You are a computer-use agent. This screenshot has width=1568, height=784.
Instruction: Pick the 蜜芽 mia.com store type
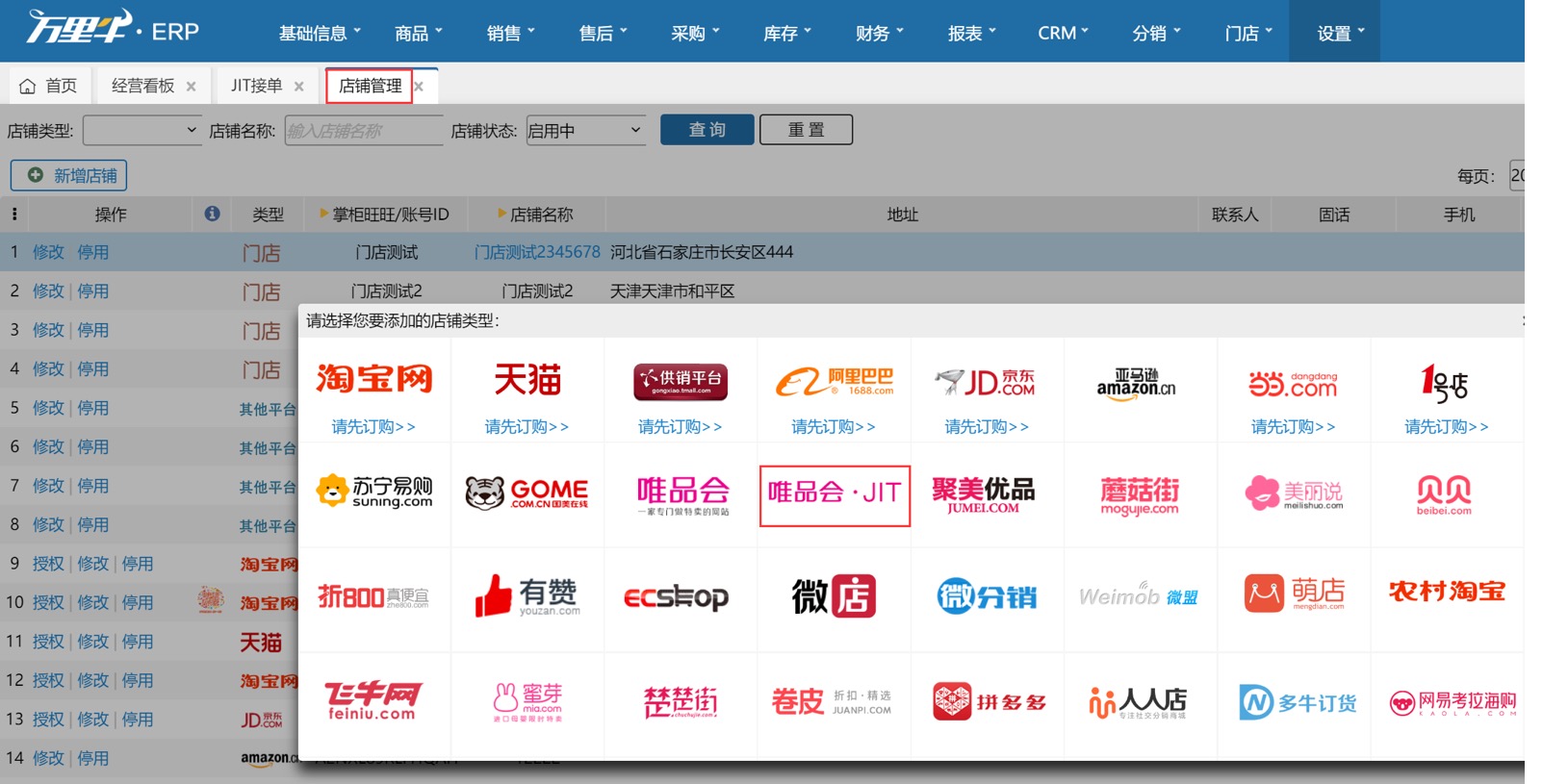(527, 702)
